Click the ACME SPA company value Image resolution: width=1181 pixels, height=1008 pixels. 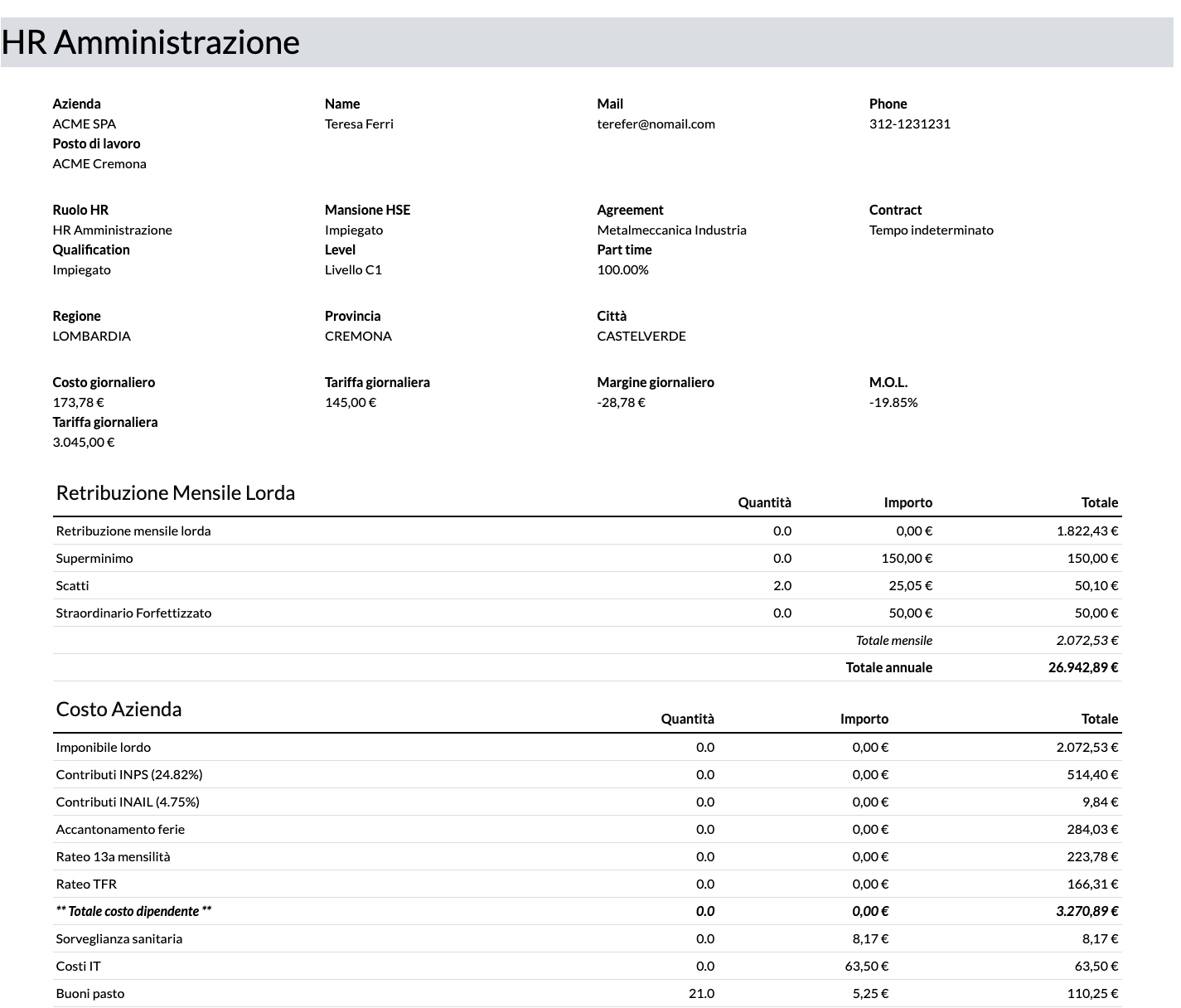click(x=84, y=124)
